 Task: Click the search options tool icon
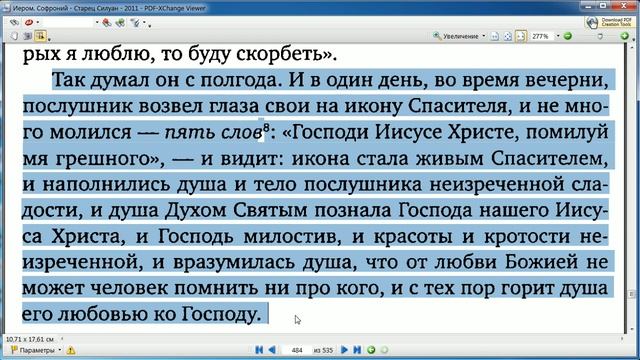click(x=135, y=23)
